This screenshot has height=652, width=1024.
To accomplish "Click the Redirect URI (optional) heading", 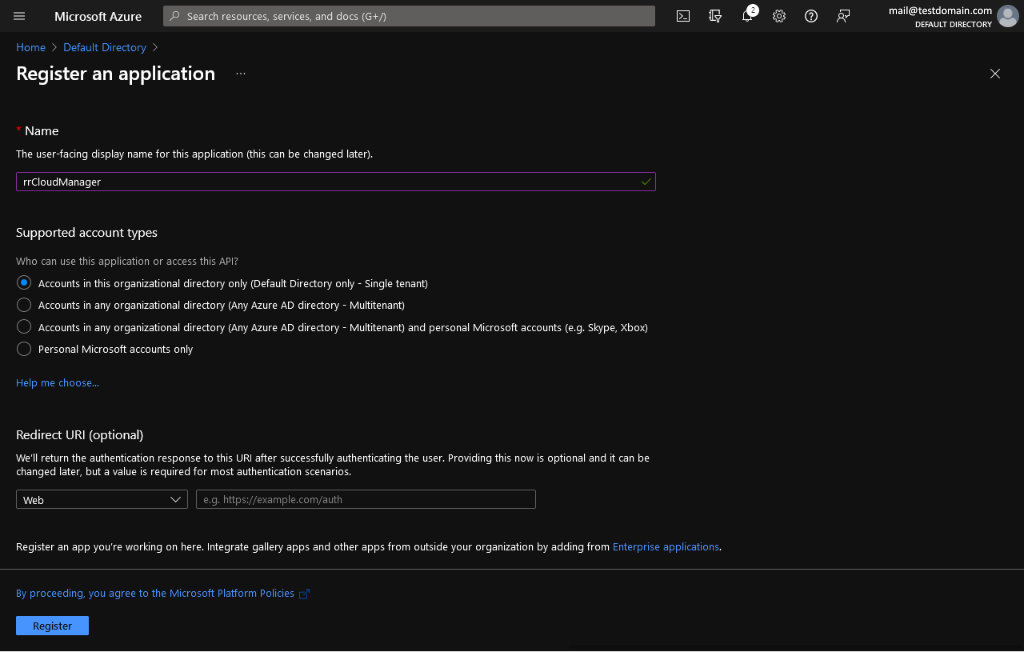I will pyautogui.click(x=80, y=435).
